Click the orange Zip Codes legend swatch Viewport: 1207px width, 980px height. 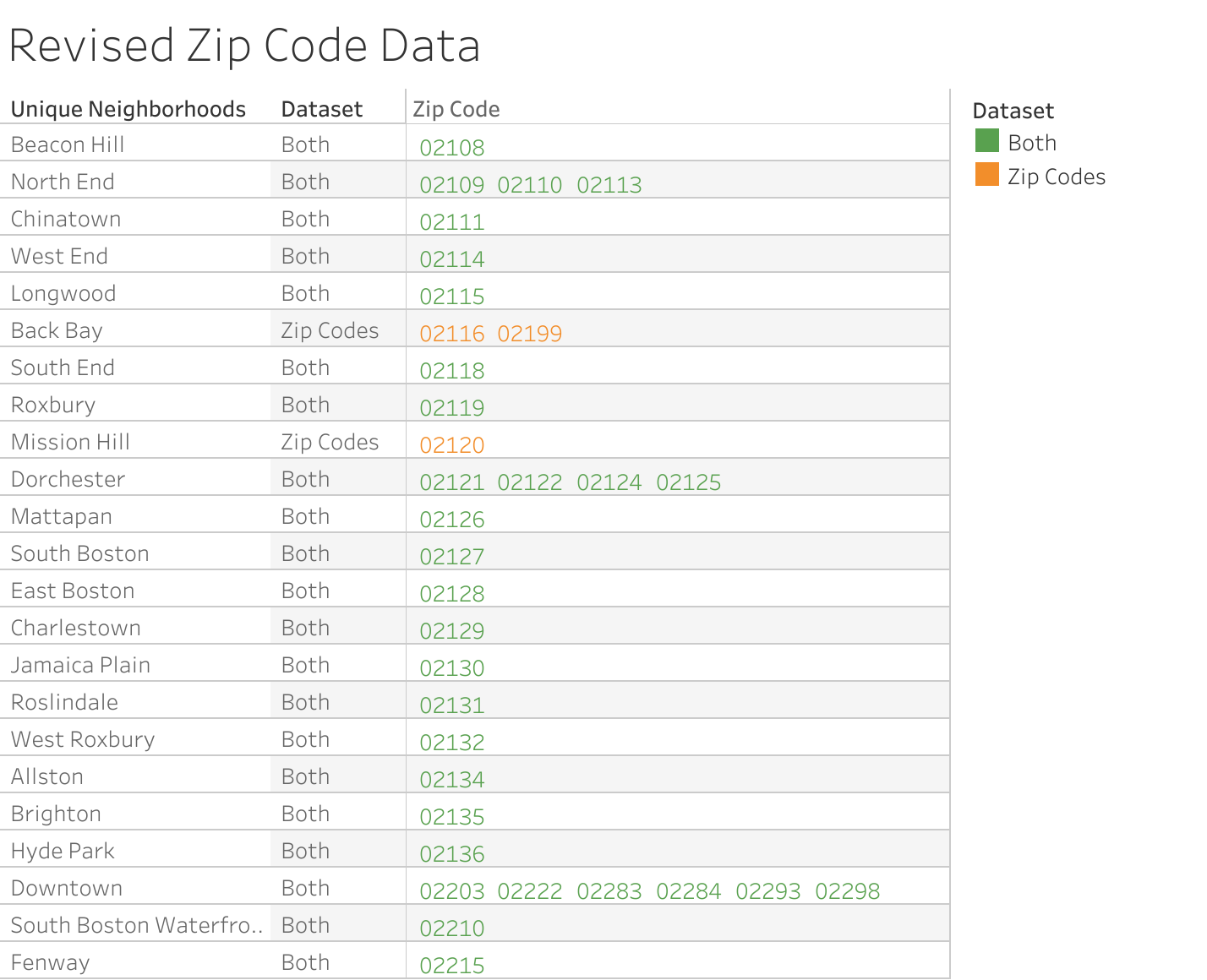(986, 175)
